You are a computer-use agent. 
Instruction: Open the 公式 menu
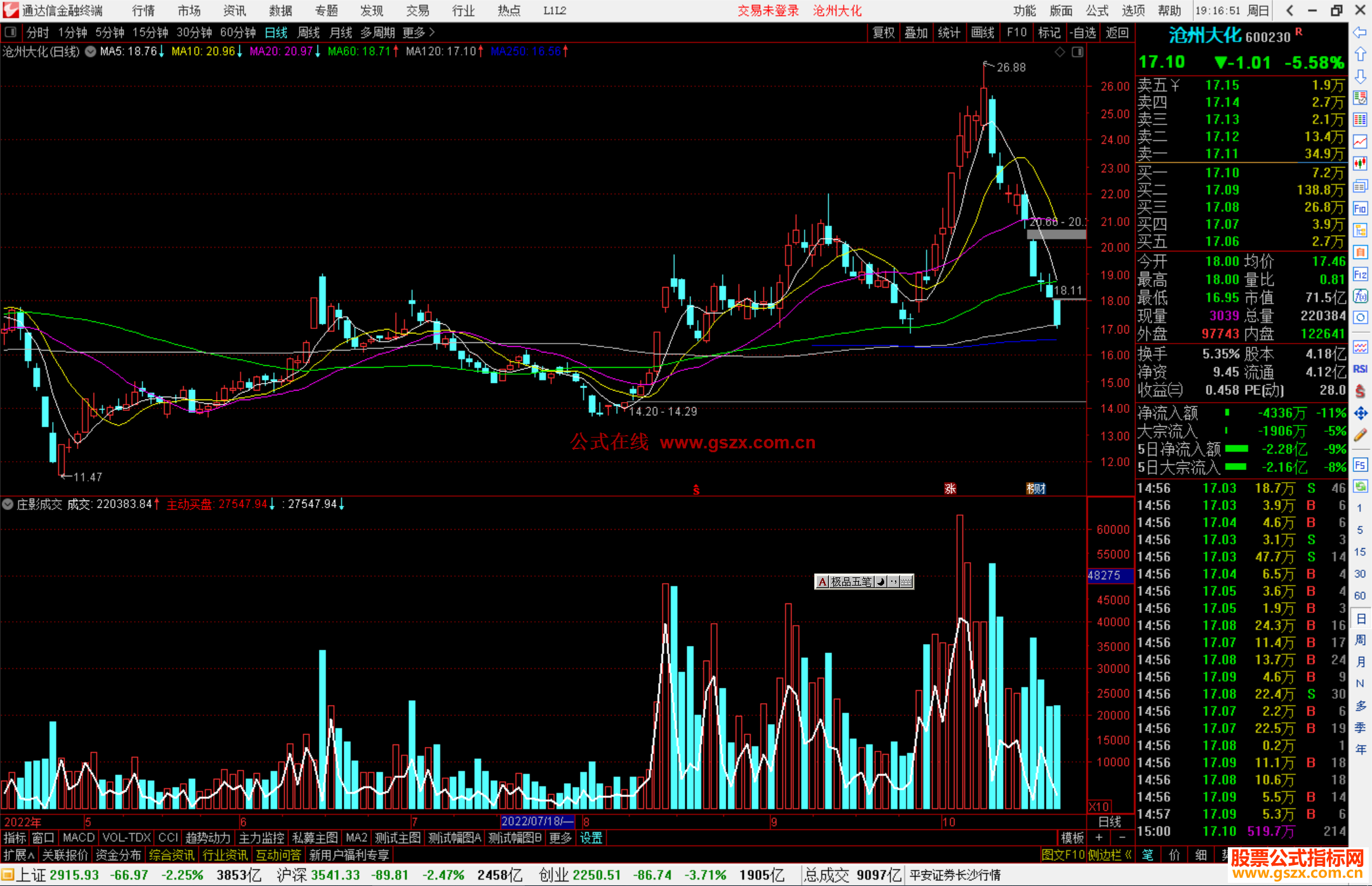click(x=1097, y=11)
